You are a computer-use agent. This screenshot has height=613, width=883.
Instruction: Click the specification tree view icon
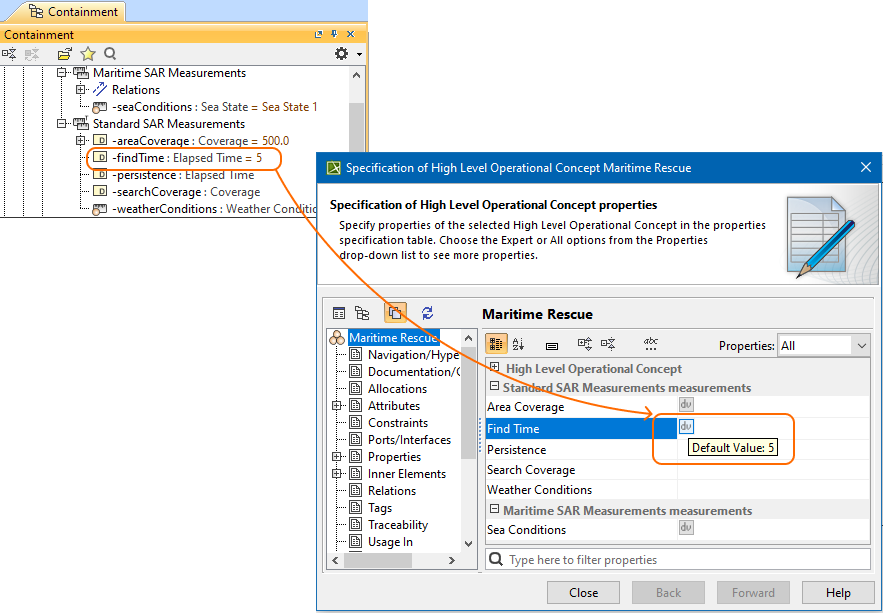pos(362,313)
